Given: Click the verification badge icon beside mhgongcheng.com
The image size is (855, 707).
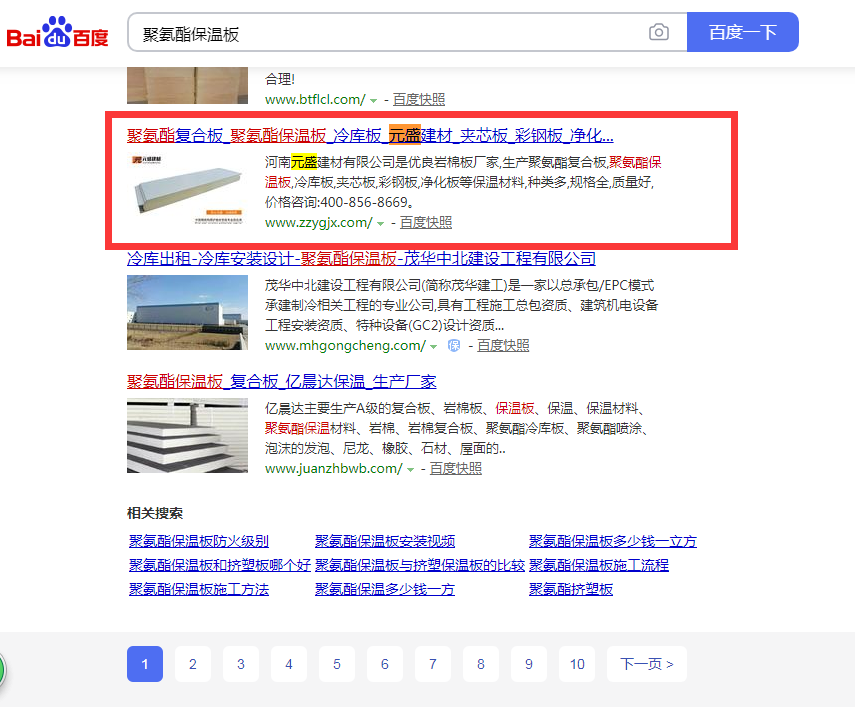Looking at the screenshot, I should (x=454, y=346).
